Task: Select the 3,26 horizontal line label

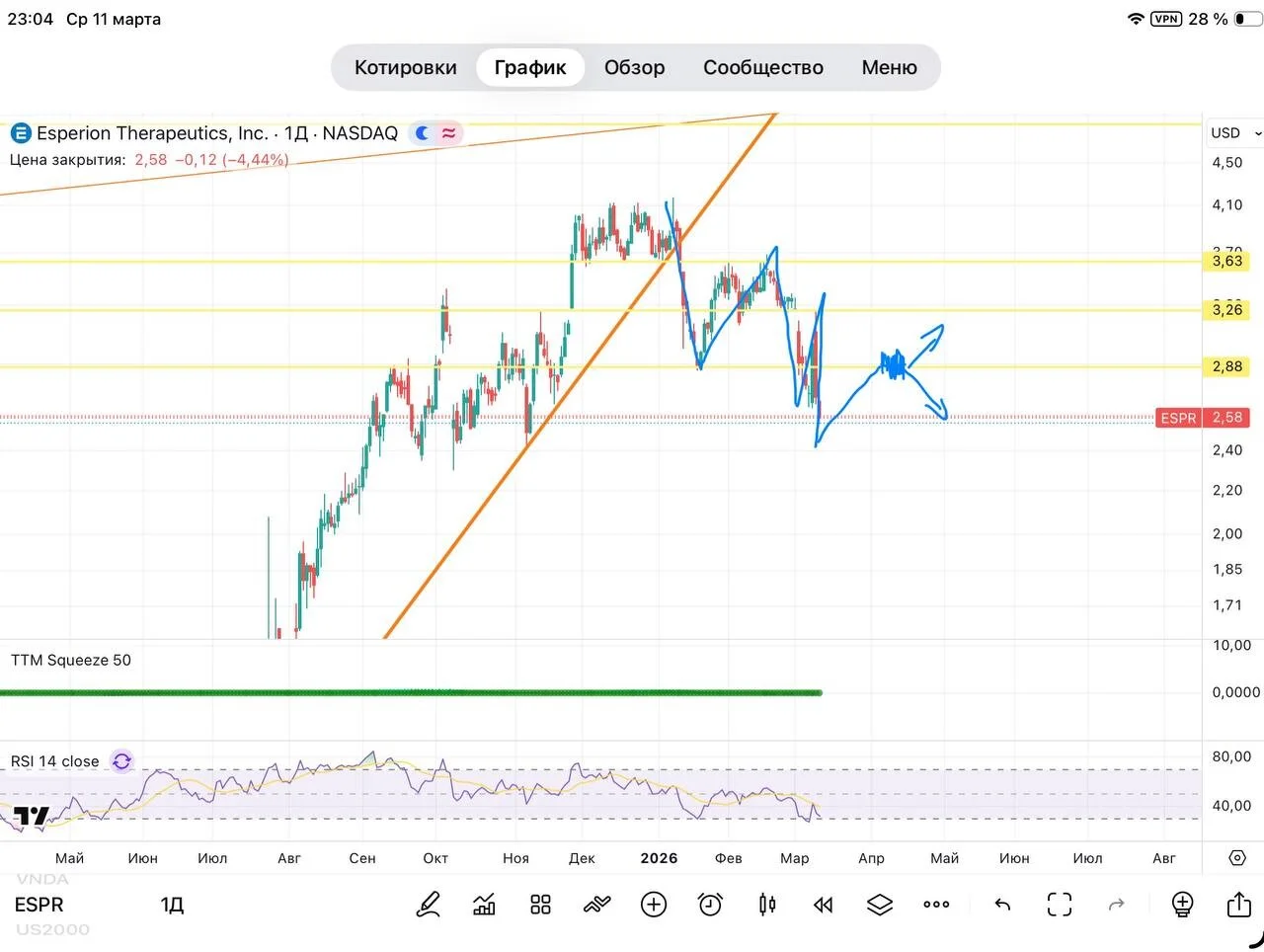Action: coord(1227,310)
